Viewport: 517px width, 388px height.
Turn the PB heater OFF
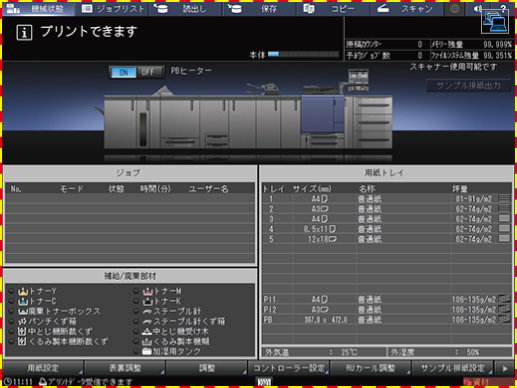(x=149, y=72)
